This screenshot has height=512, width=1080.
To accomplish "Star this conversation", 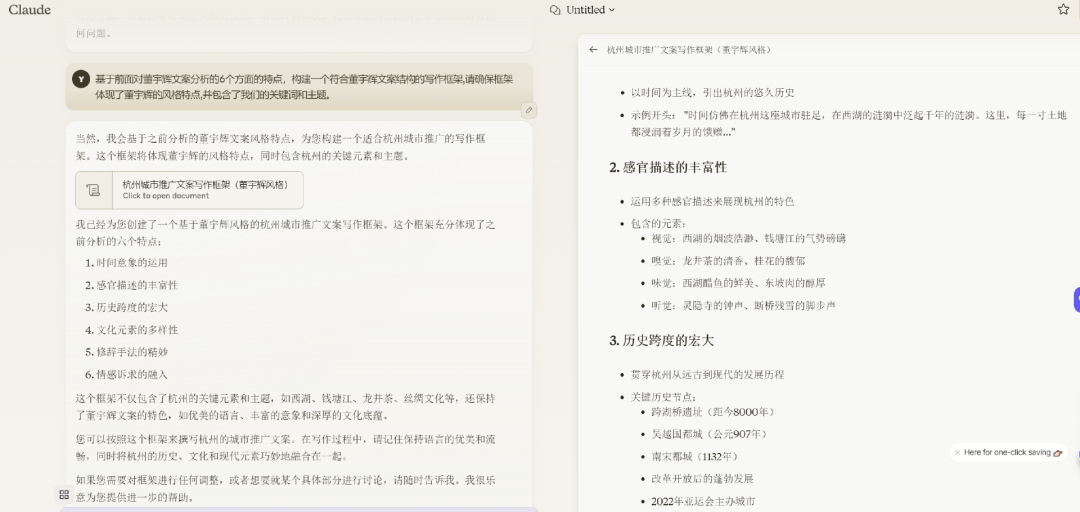I will (x=1063, y=10).
